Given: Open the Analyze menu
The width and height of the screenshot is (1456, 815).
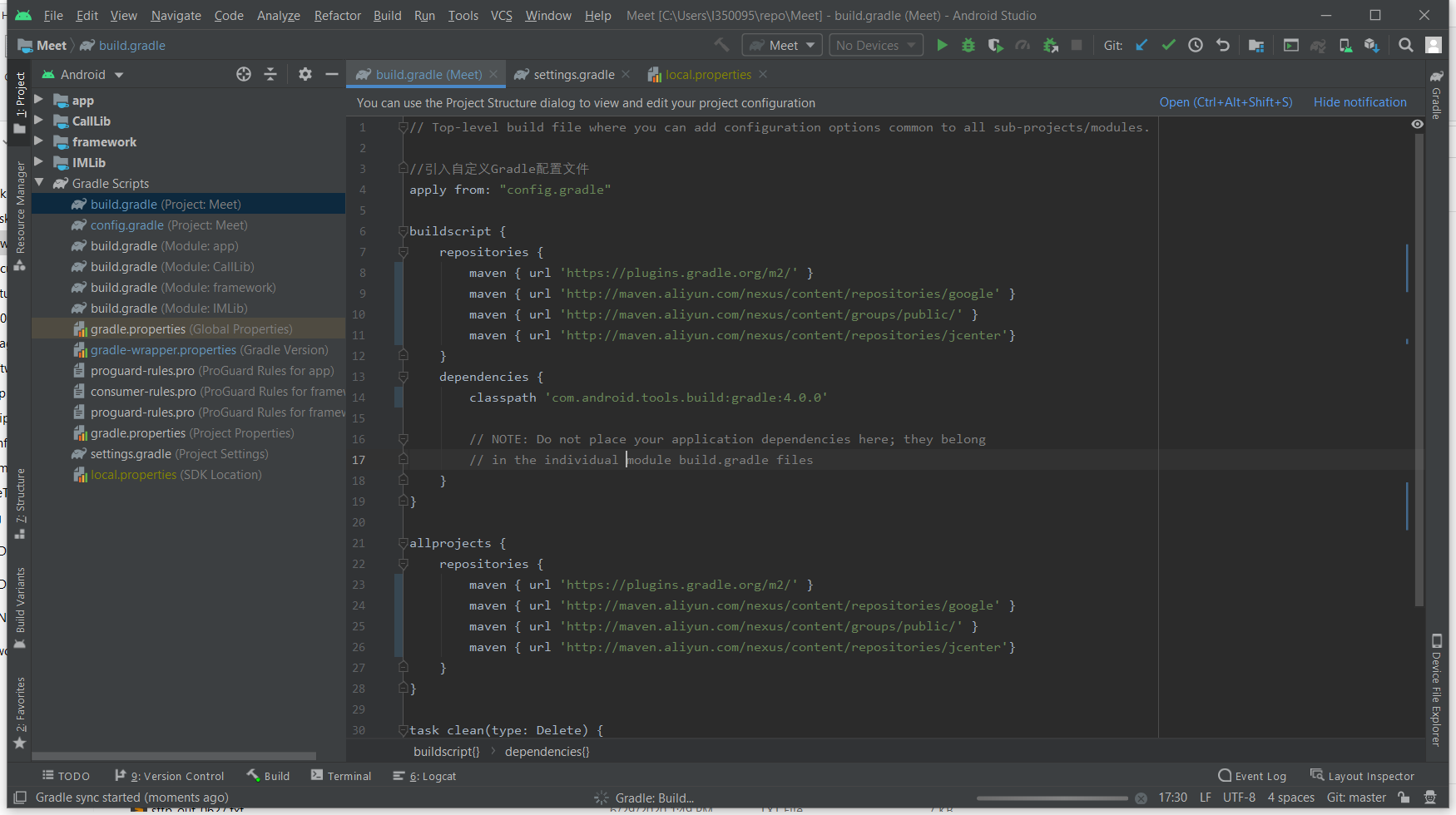Looking at the screenshot, I should [x=278, y=15].
